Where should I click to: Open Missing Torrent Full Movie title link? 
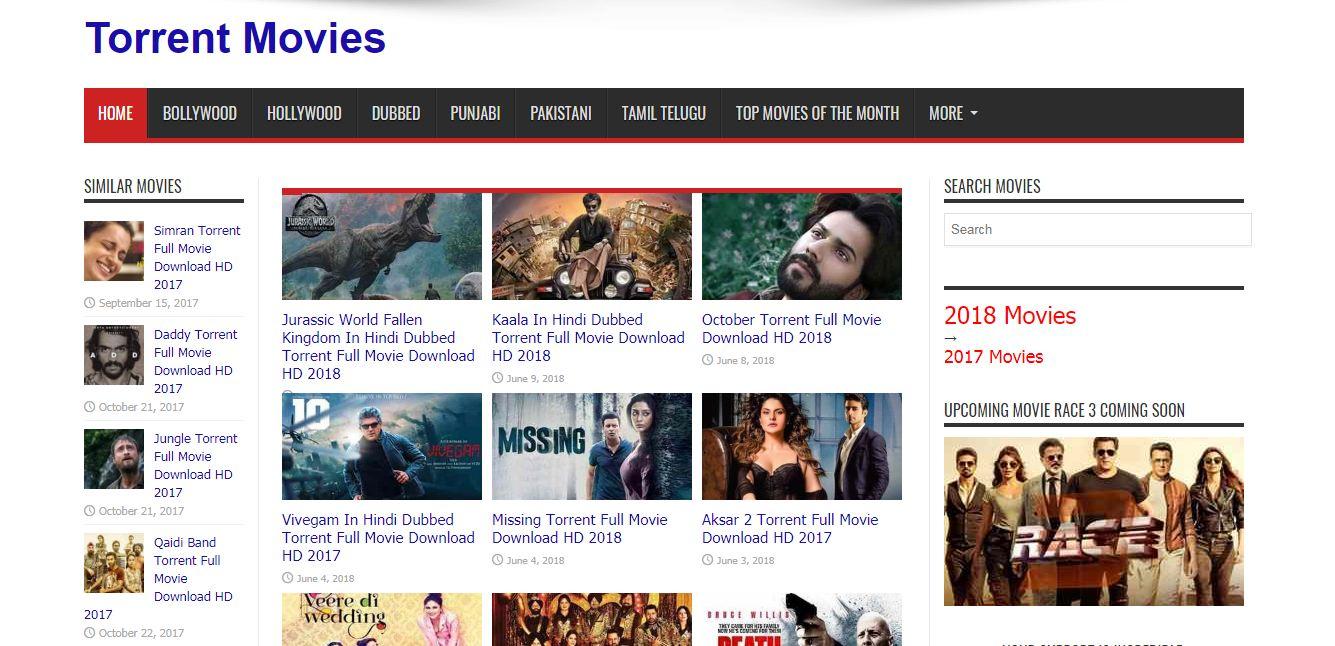click(x=579, y=528)
